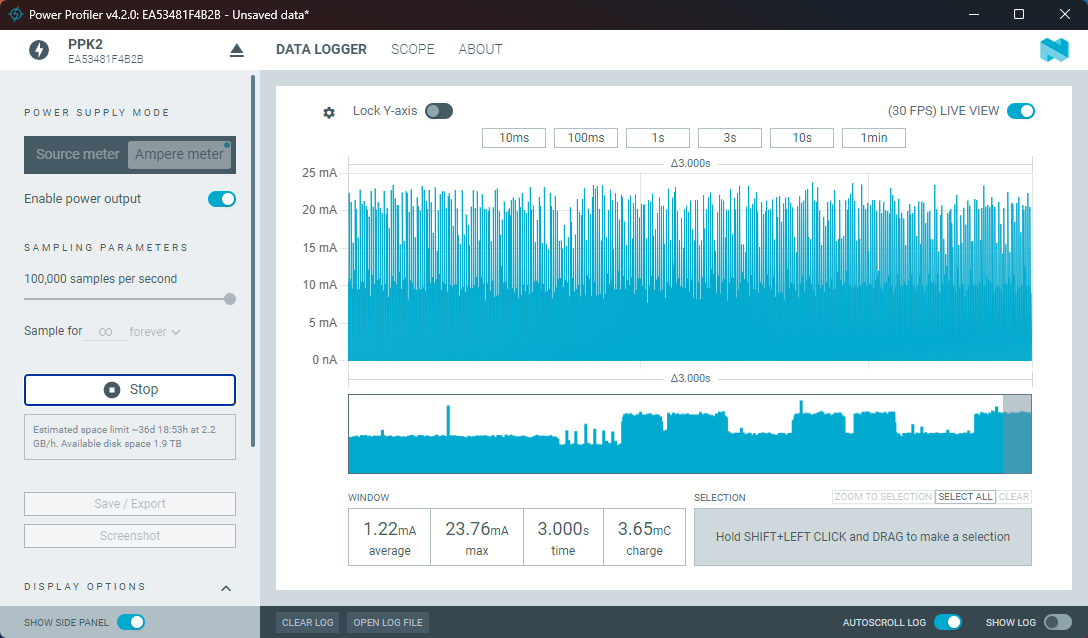Disable the LIVE VIEW toggle
This screenshot has width=1088, height=638.
pyautogui.click(x=1020, y=111)
